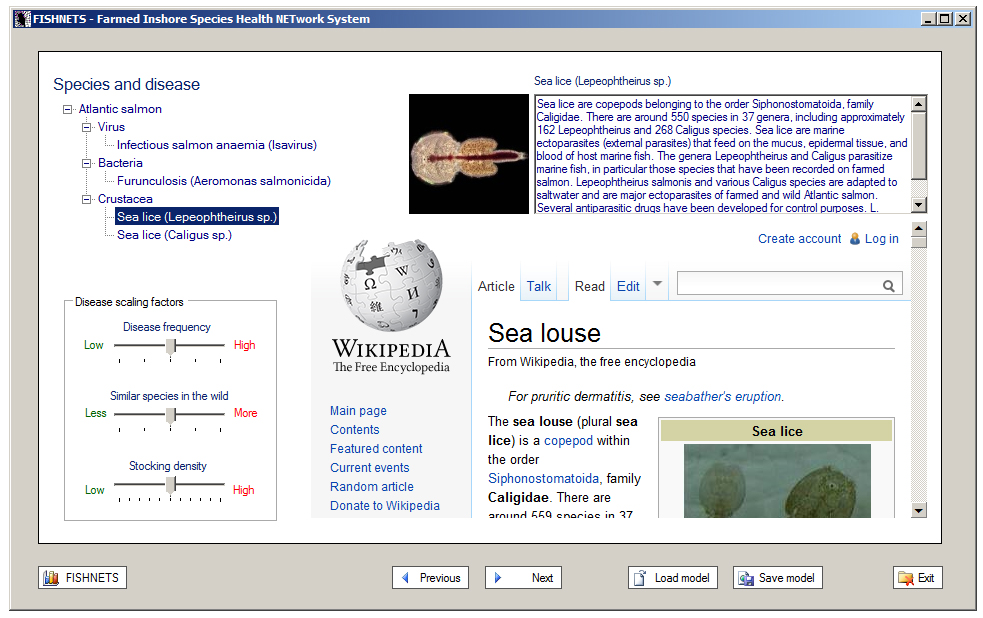Click the folder icon on the Exit button
Image resolution: width=983 pixels, height=618 pixels.
(906, 578)
